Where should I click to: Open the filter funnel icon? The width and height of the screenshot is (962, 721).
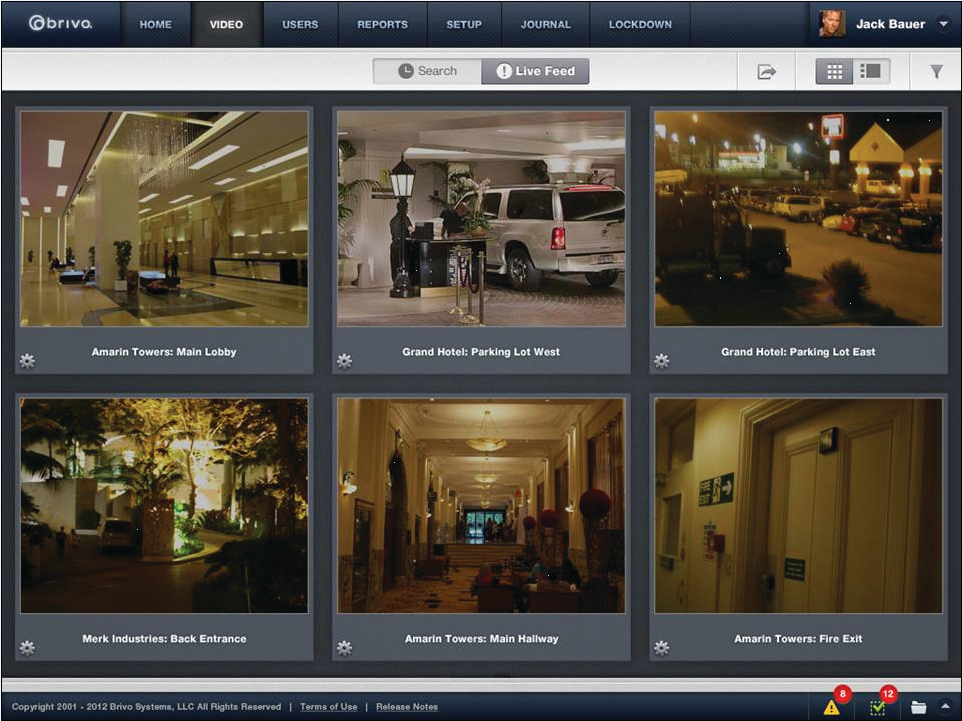[936, 72]
